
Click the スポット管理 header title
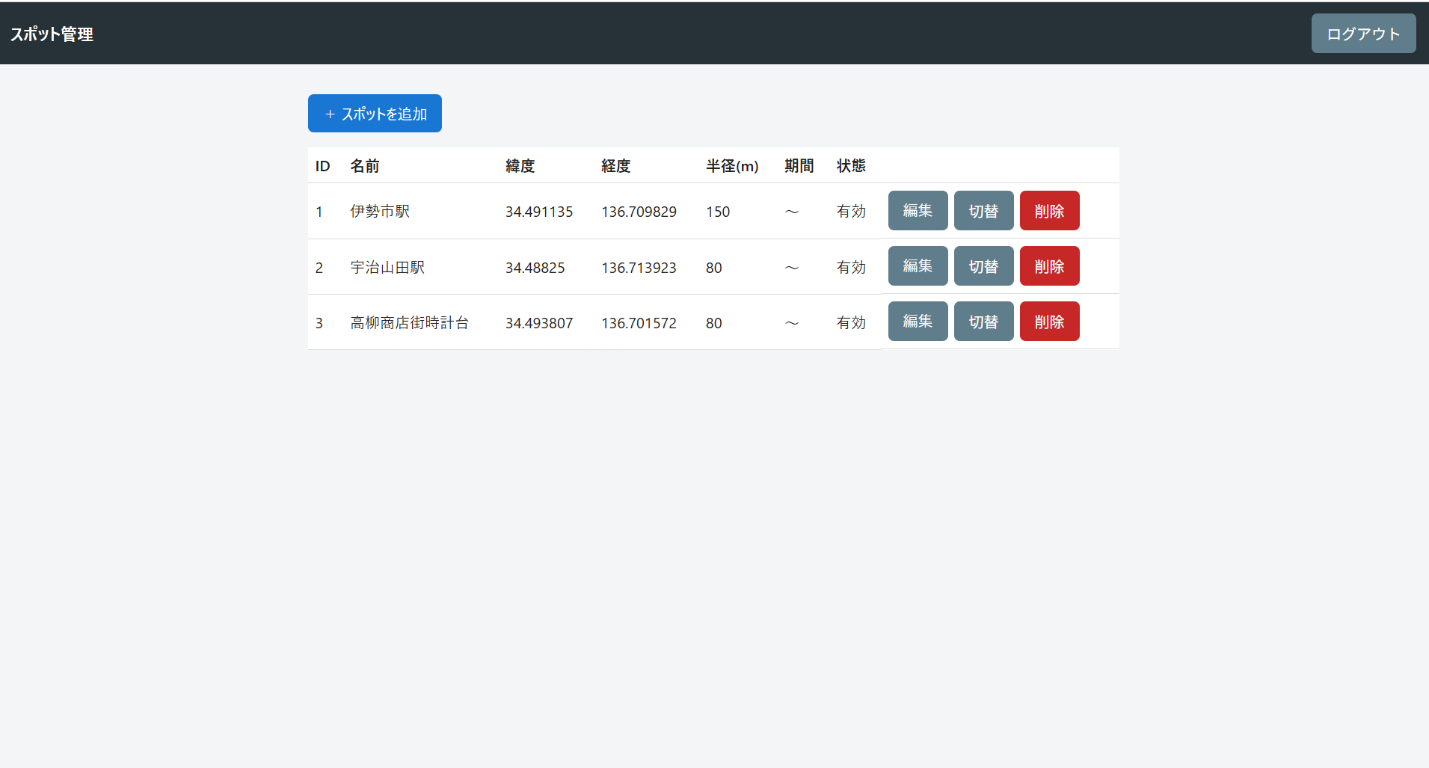[x=52, y=34]
